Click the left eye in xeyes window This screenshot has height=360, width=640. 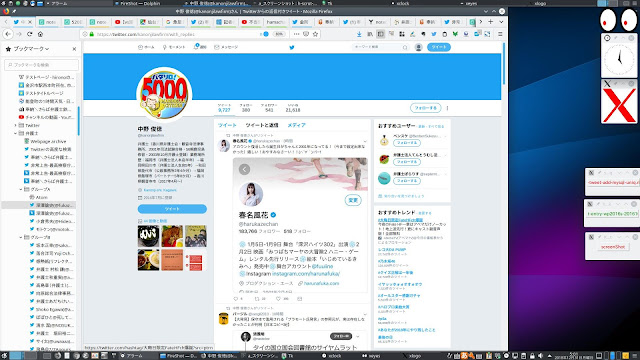608,19
